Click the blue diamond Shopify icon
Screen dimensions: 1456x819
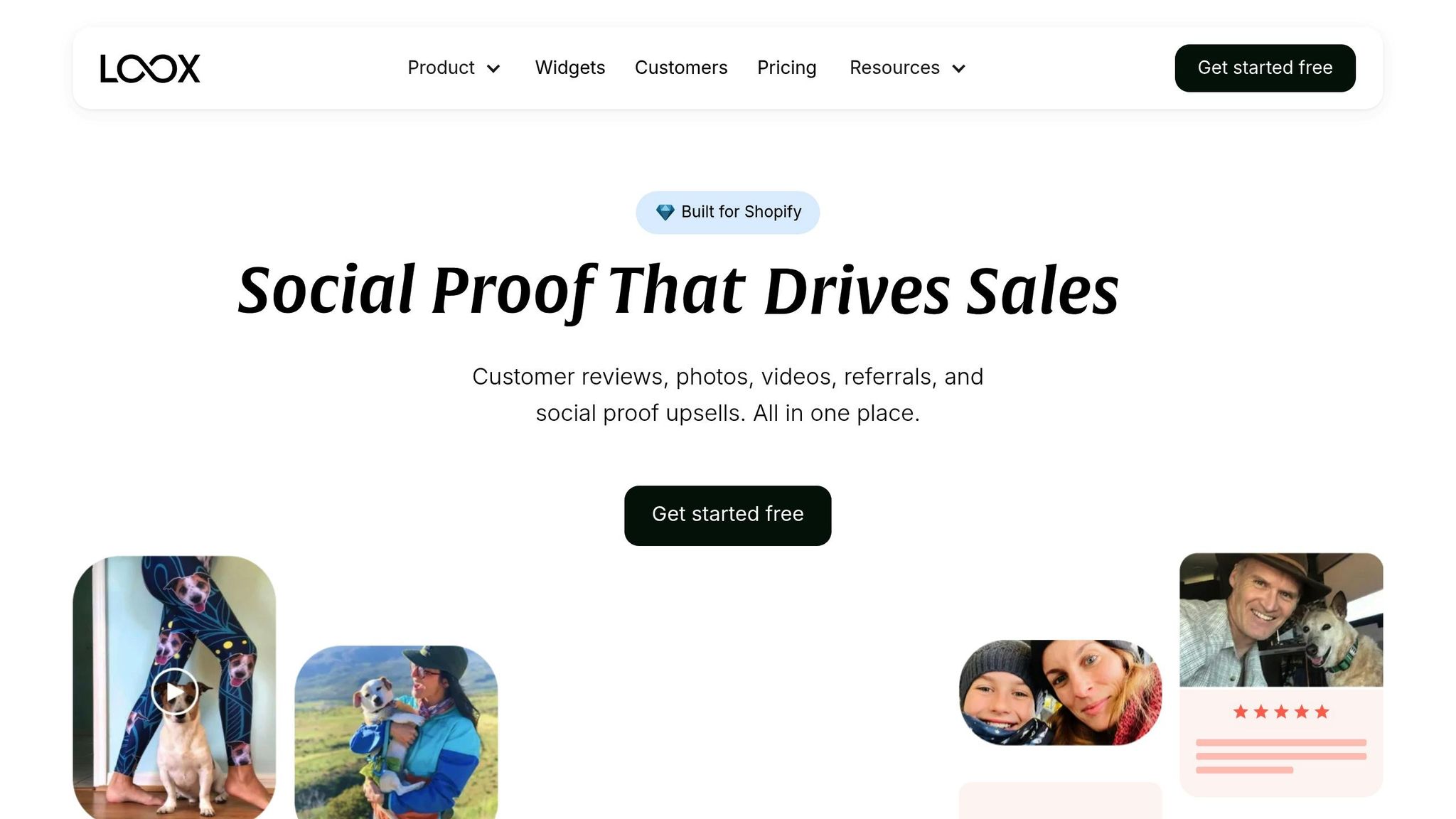pos(665,212)
